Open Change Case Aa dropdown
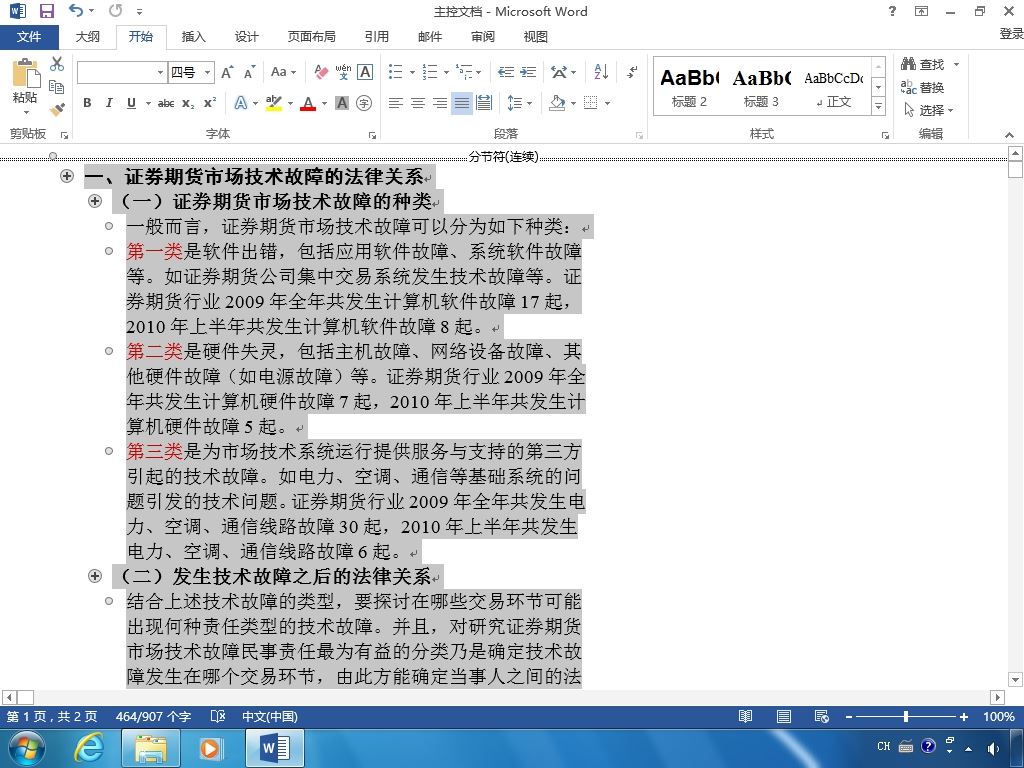 point(283,72)
